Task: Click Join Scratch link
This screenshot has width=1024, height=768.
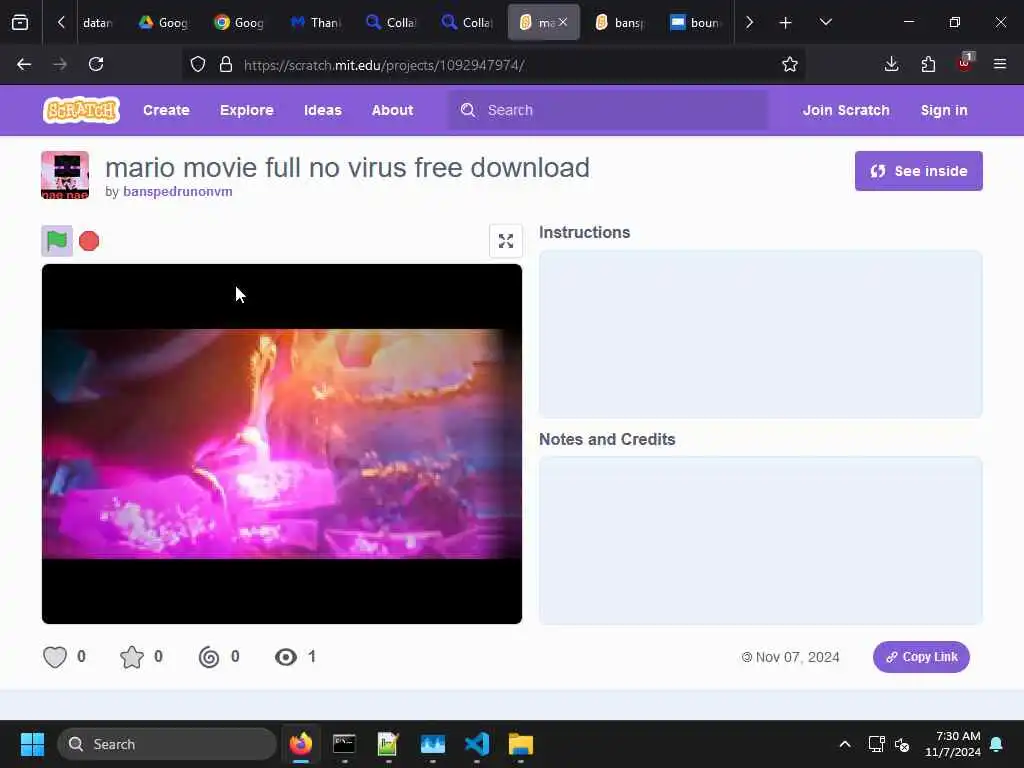Action: [846, 110]
